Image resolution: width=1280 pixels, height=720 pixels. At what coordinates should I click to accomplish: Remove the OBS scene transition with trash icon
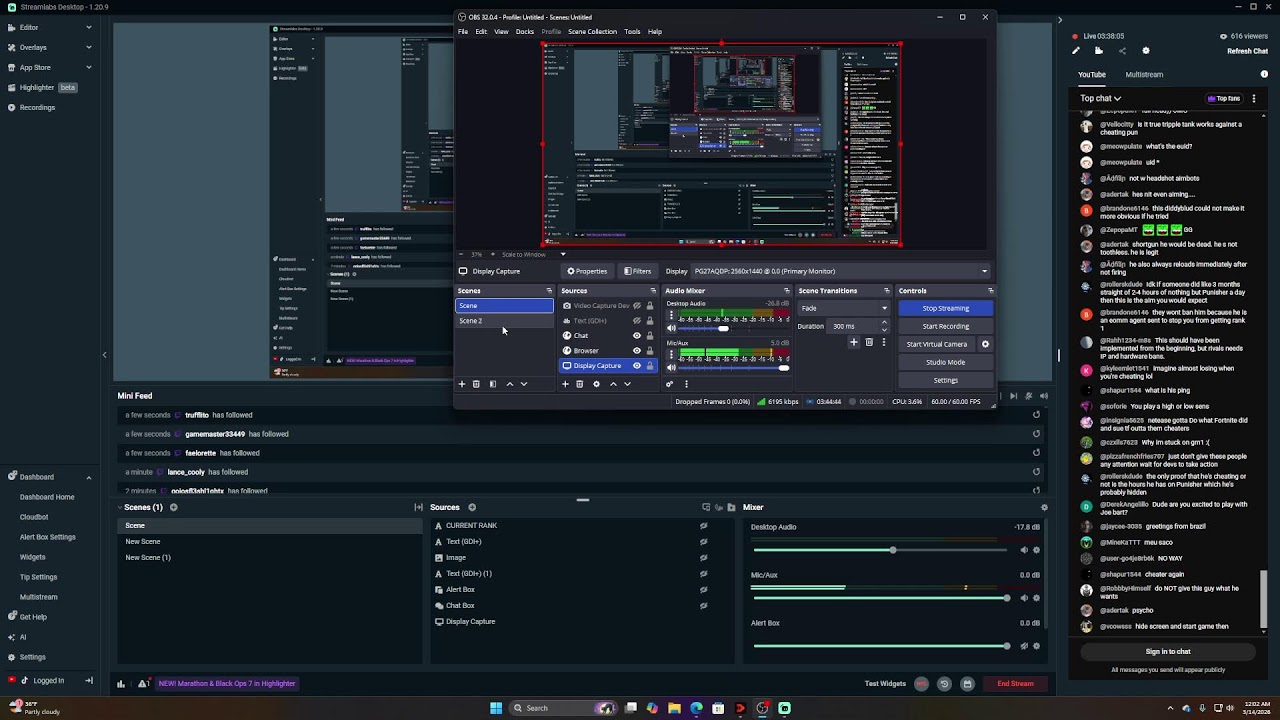[869, 343]
